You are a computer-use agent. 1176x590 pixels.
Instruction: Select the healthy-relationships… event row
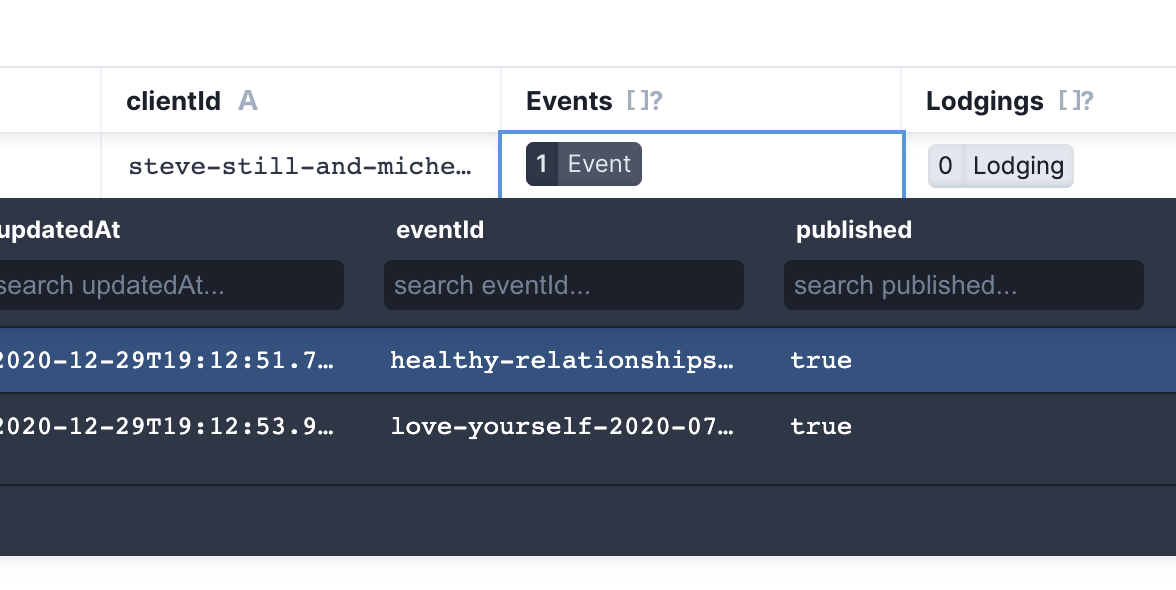pyautogui.click(x=588, y=360)
